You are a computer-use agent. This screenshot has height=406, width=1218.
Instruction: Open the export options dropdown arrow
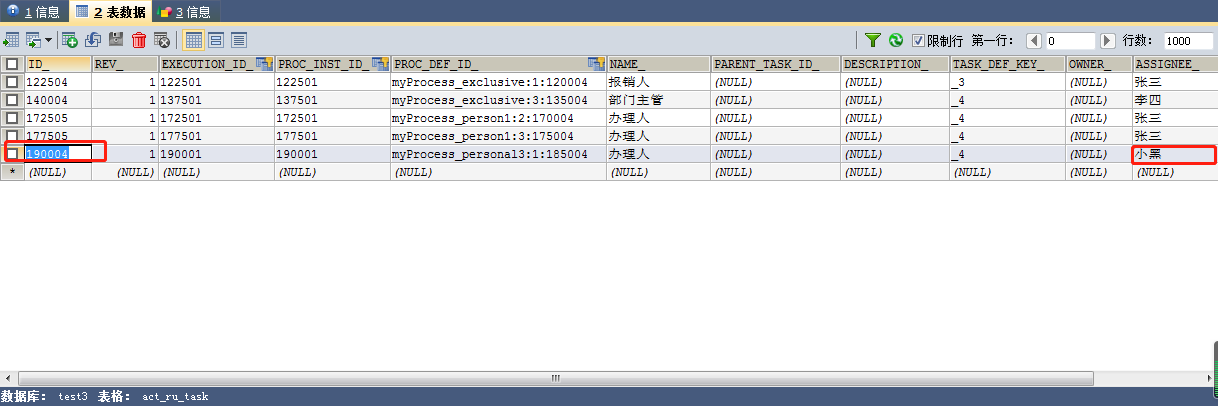click(x=47, y=41)
